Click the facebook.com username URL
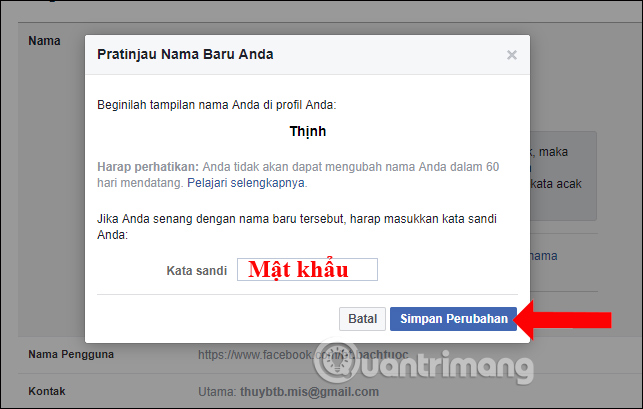 (303, 354)
